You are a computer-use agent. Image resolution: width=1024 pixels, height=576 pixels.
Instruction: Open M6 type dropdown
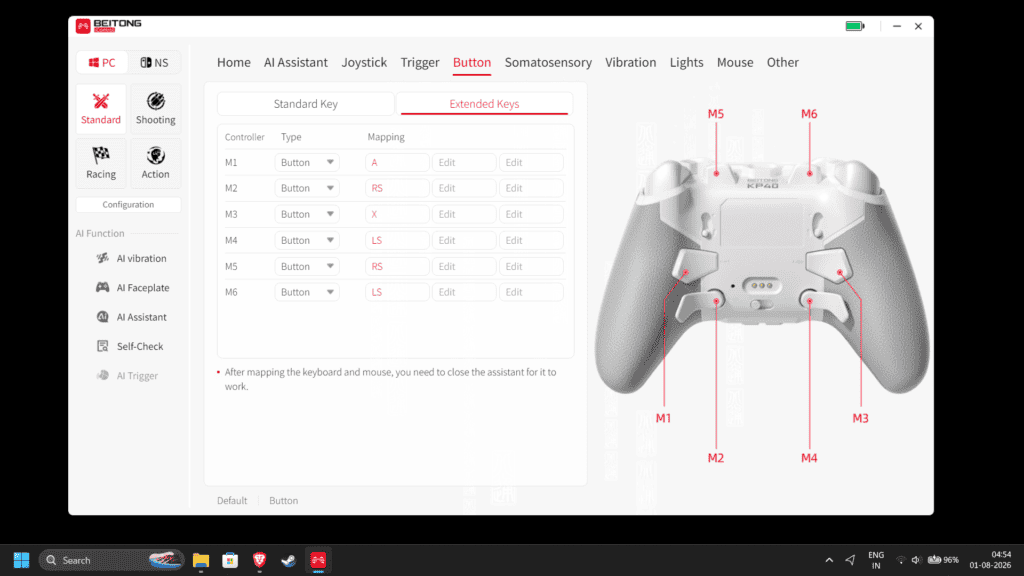[x=307, y=292]
